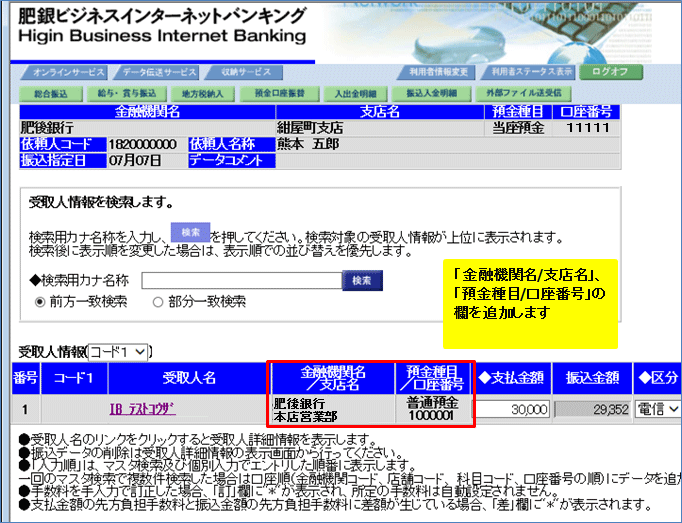Expand the 電信 dropdown in 区分 column
This screenshot has height=523, width=682.
[x=658, y=409]
